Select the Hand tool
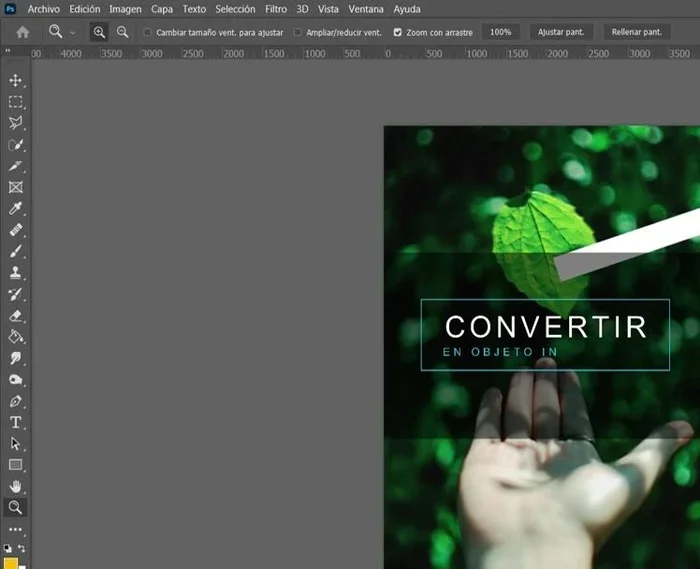Screen dimensions: 700x569 tap(15, 486)
